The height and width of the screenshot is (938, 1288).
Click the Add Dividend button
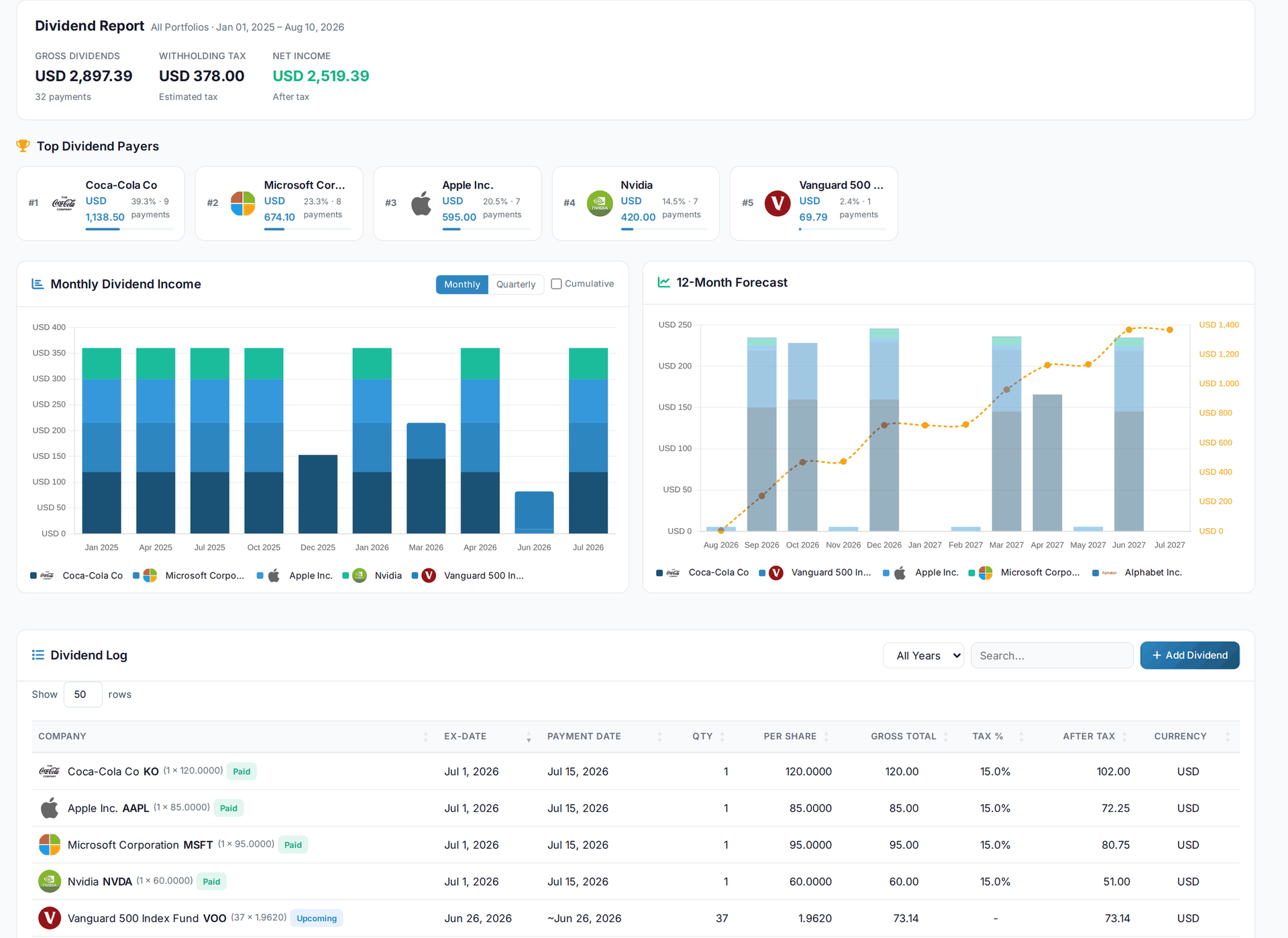point(1189,656)
